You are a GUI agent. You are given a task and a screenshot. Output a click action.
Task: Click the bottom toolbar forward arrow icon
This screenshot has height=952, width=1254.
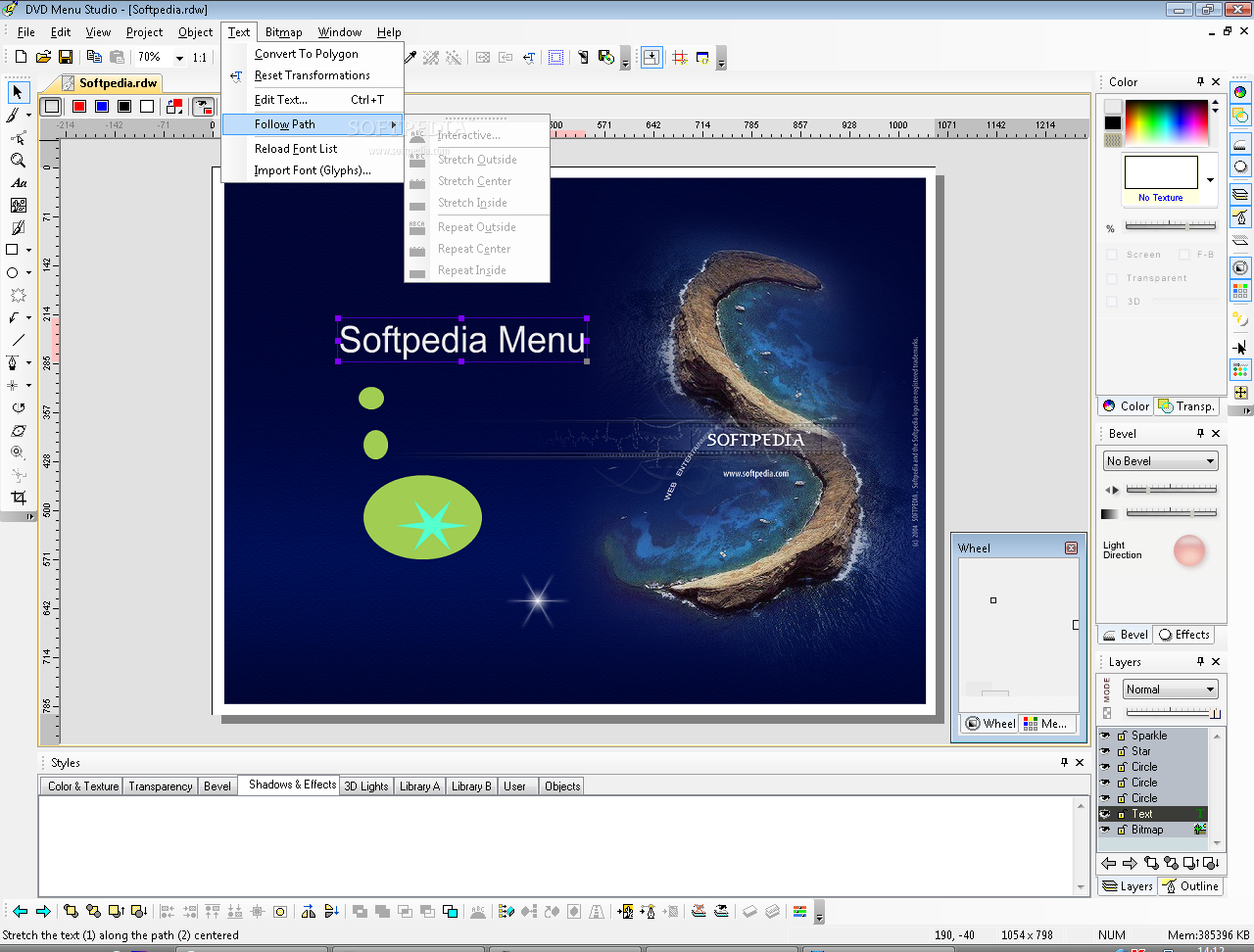[42, 911]
